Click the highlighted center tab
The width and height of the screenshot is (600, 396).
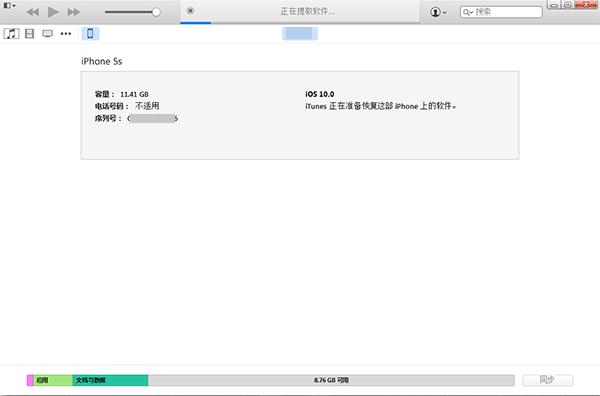[x=300, y=34]
